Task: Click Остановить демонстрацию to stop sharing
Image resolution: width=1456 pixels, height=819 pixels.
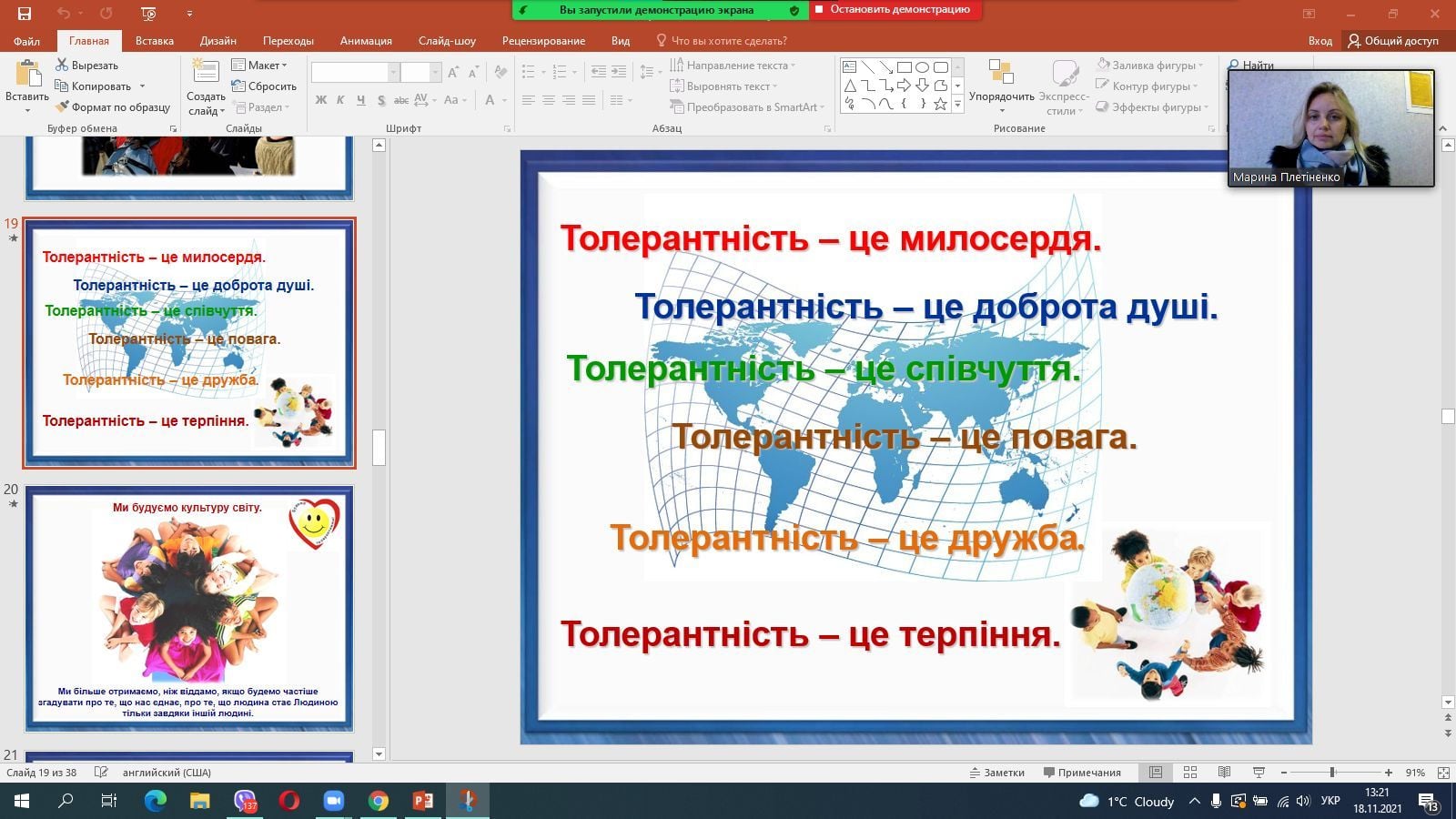Action: tap(895, 10)
